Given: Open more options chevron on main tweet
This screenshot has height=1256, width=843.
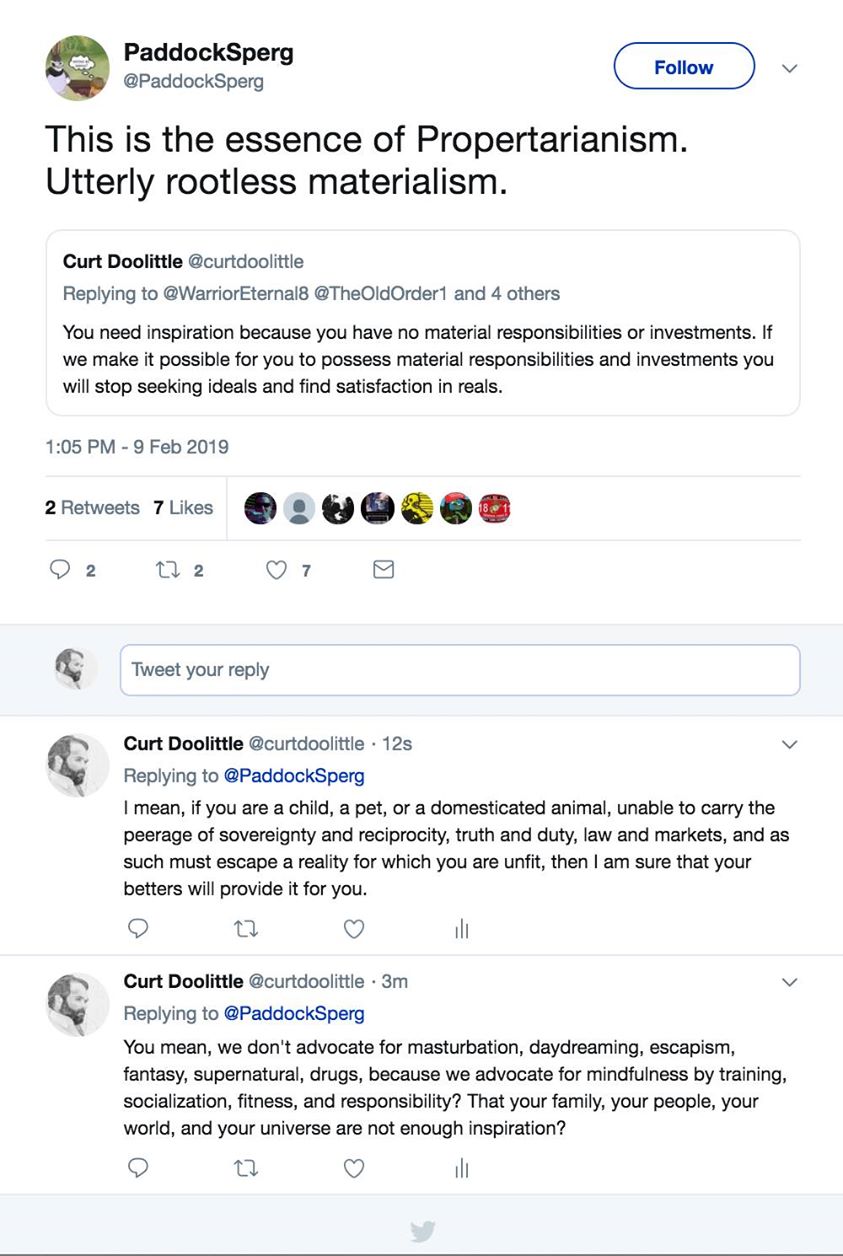Looking at the screenshot, I should (x=789, y=68).
